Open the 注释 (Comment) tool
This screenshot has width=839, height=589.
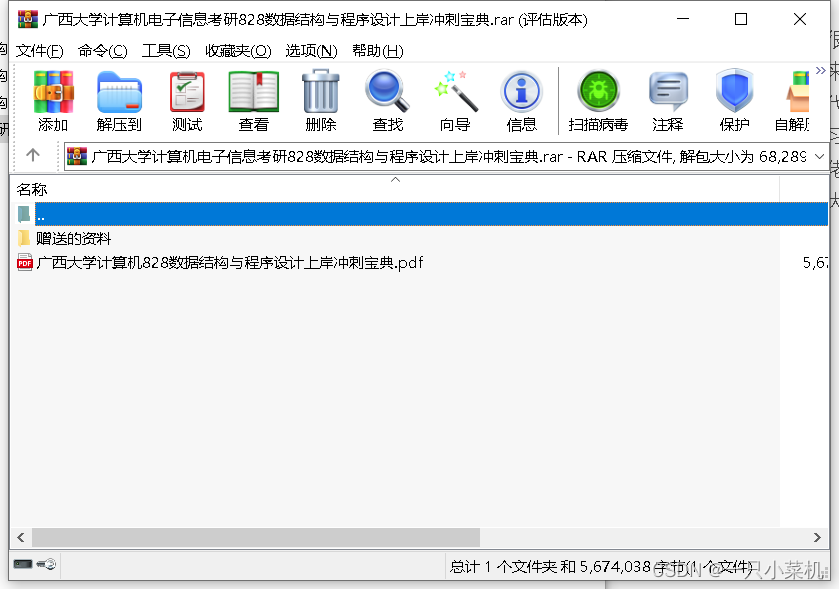coord(668,101)
